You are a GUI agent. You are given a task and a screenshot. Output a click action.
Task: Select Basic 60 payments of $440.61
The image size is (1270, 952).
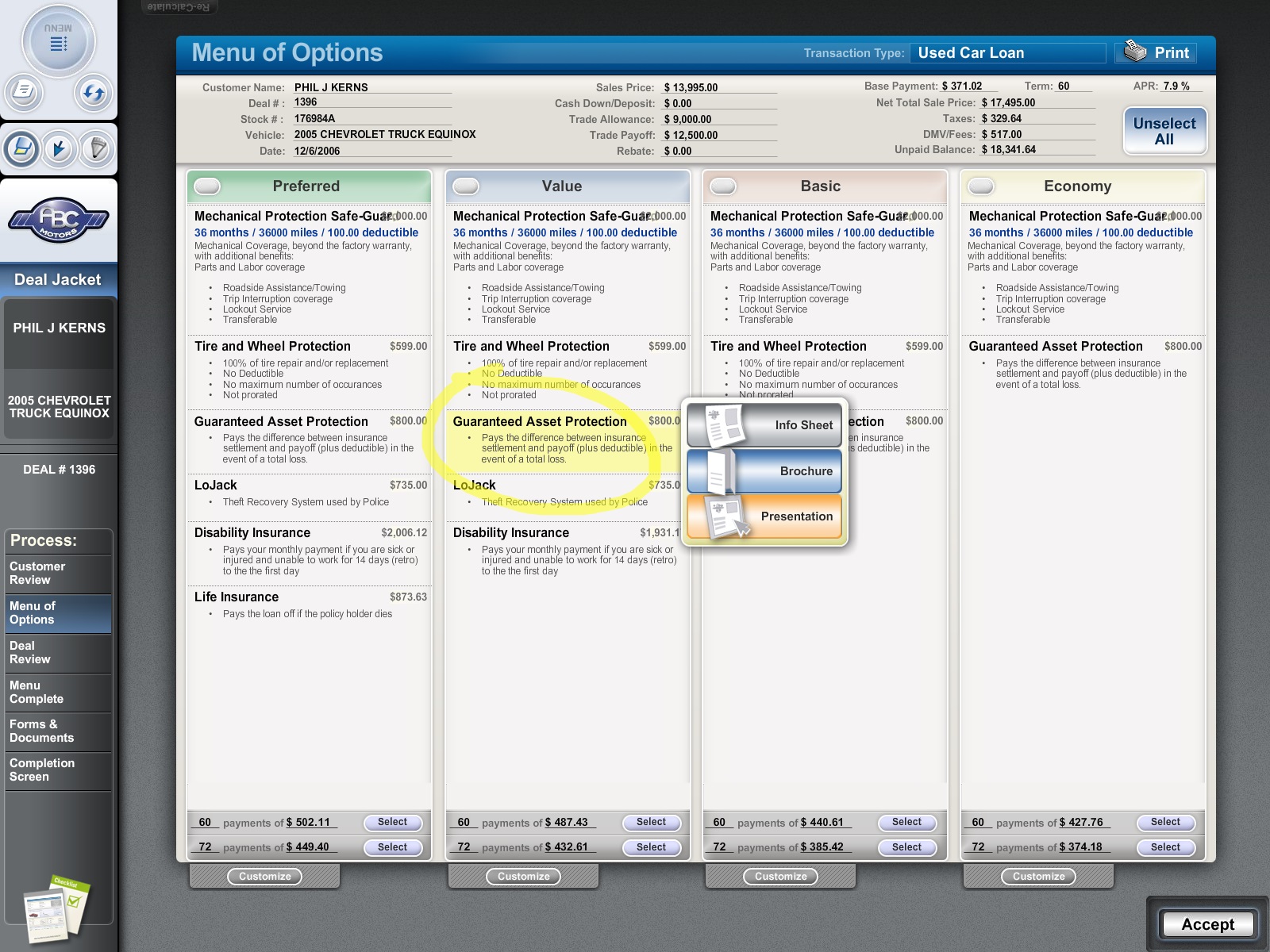click(907, 823)
